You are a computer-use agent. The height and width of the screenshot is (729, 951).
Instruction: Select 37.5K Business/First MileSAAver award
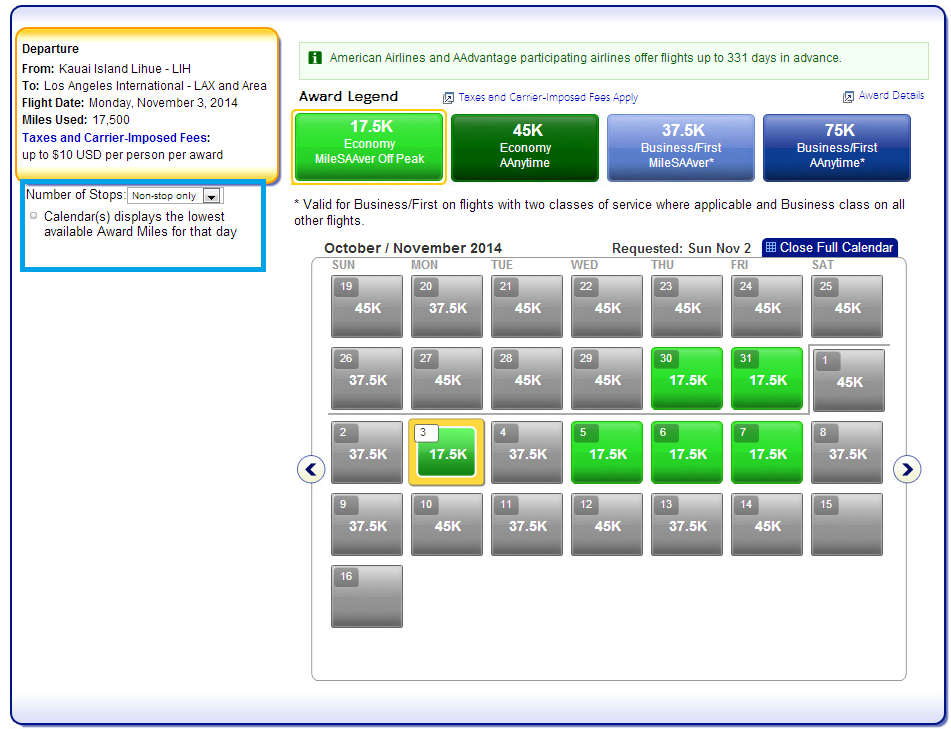681,148
